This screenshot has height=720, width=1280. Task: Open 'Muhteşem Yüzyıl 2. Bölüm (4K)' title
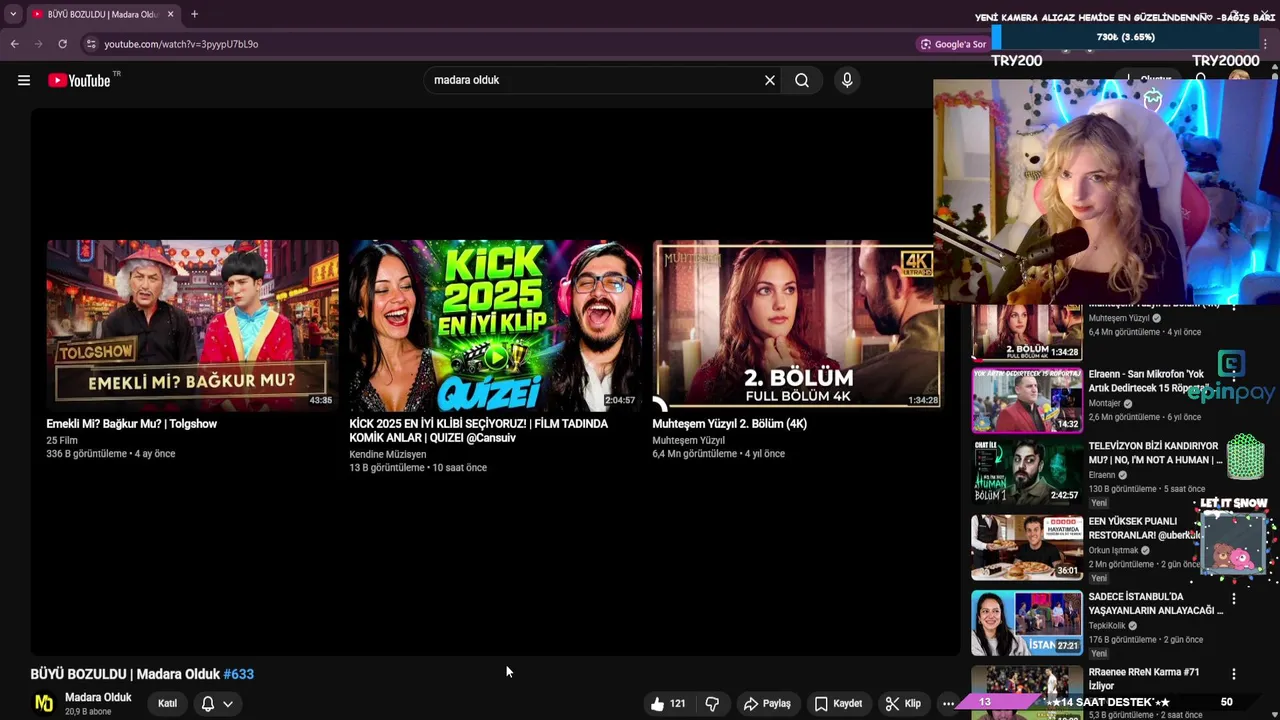[729, 424]
